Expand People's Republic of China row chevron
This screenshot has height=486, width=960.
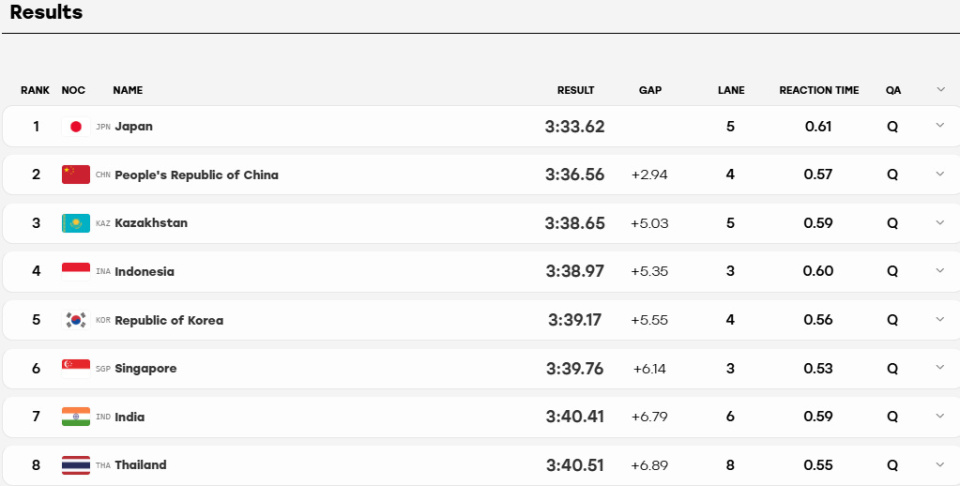(940, 174)
